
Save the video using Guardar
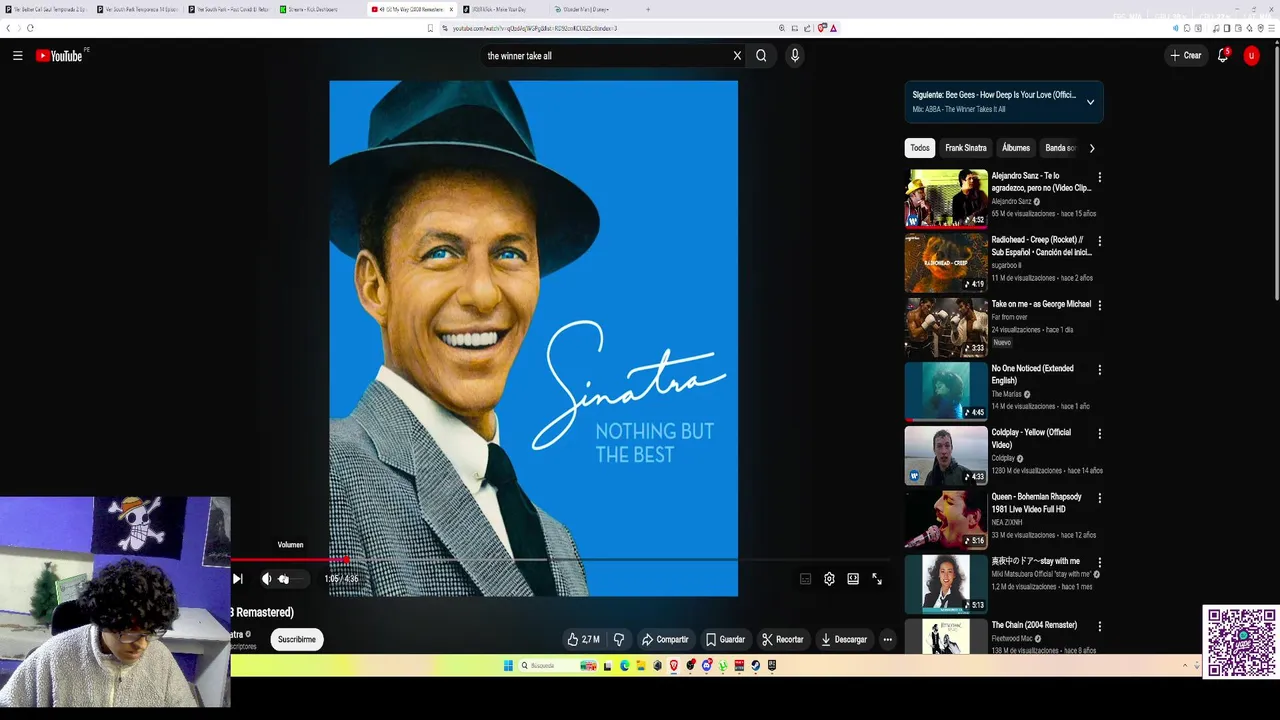tap(725, 640)
